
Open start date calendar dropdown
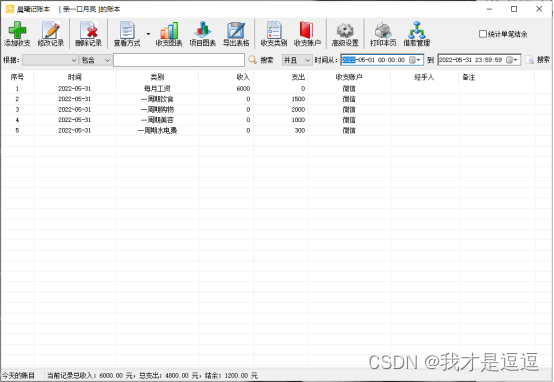click(416, 60)
